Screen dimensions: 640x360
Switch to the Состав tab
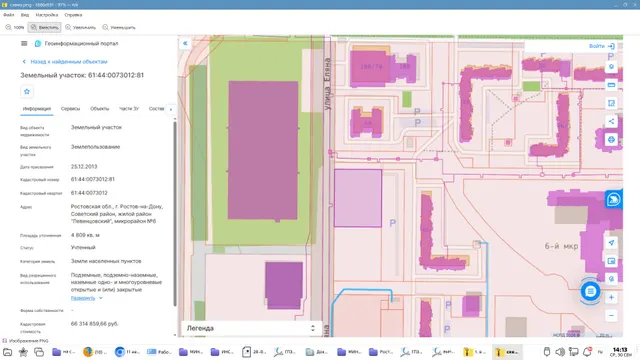[156, 109]
